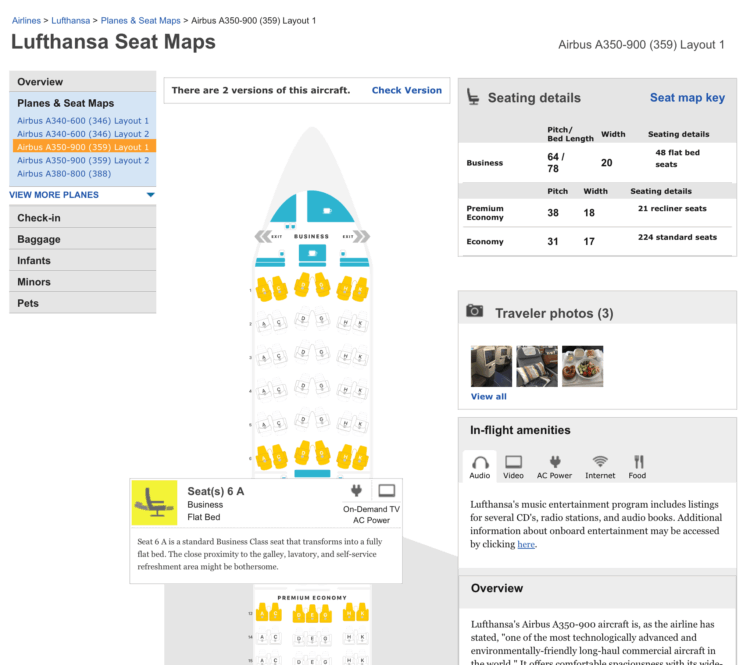Viewport: 750px width, 665px height.
Task: Select business seat 2G on map
Action: click(x=322, y=319)
